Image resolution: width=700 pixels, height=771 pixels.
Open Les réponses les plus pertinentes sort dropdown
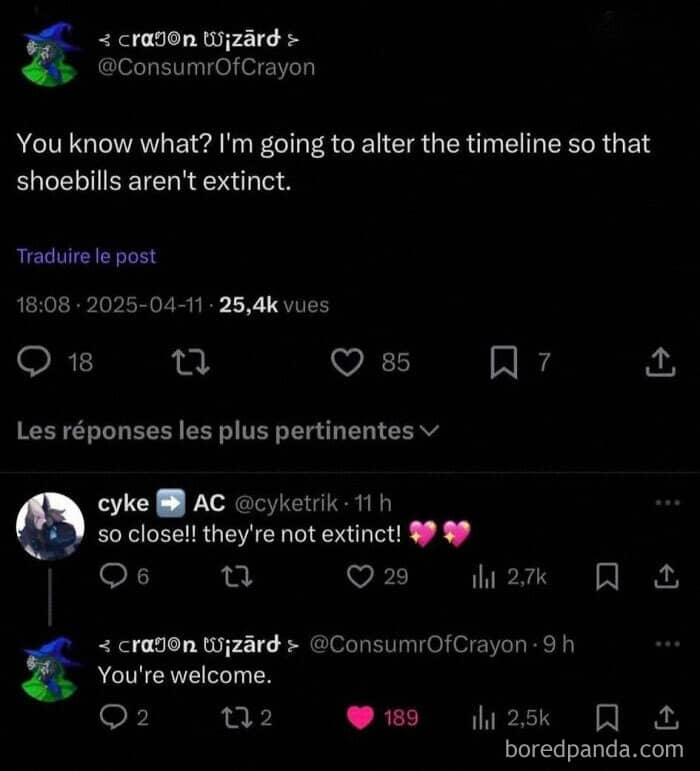pyautogui.click(x=228, y=431)
